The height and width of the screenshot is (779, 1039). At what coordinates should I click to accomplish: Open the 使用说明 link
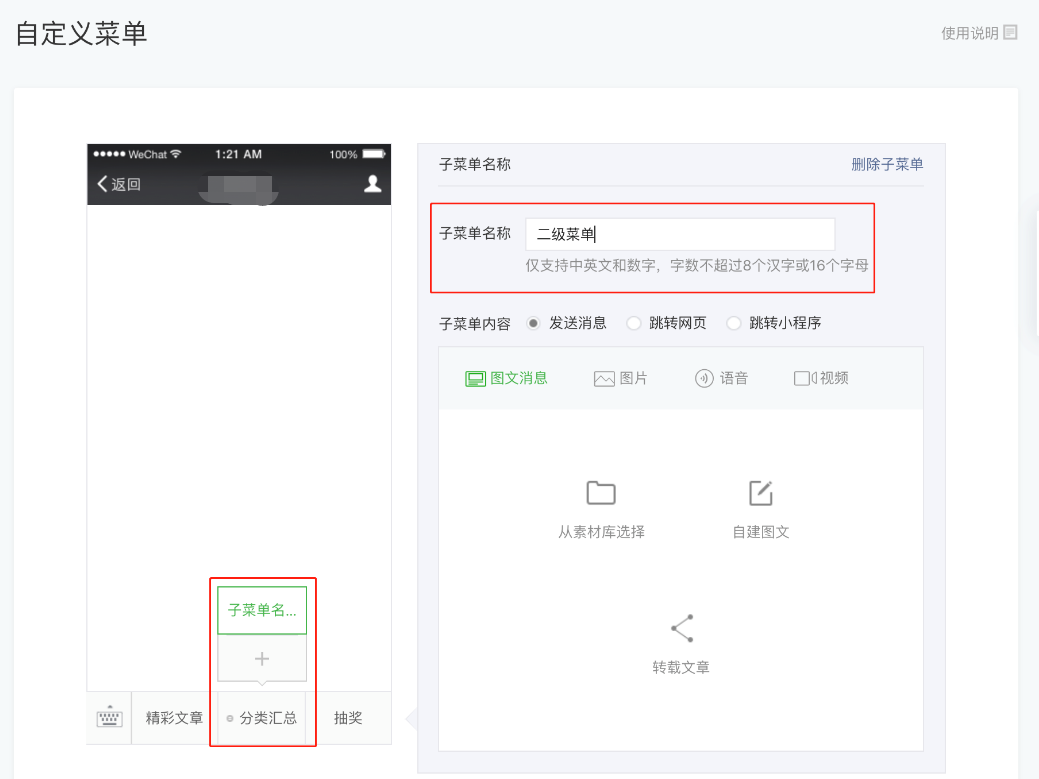point(969,33)
